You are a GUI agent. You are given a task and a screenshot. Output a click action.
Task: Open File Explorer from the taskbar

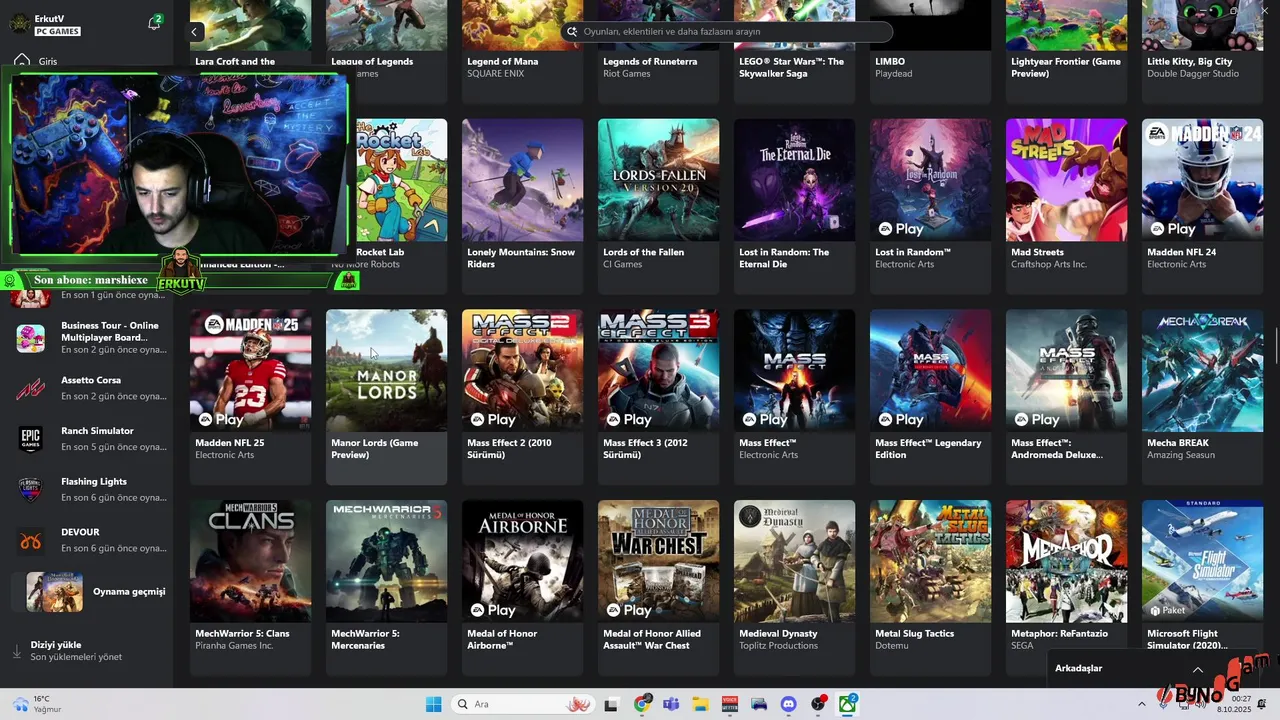tap(700, 704)
